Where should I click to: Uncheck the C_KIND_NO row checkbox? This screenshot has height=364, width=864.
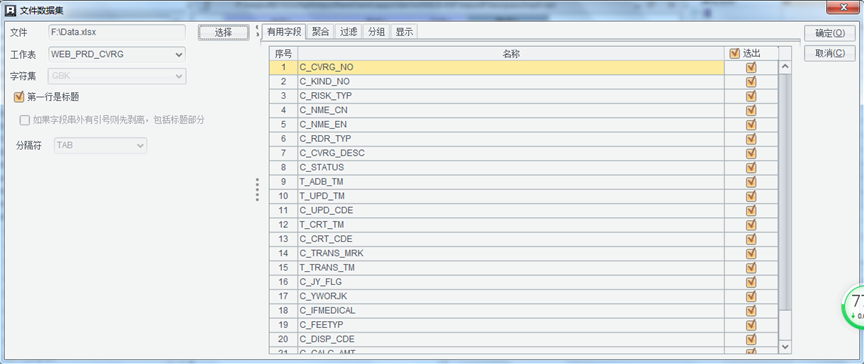tap(751, 82)
